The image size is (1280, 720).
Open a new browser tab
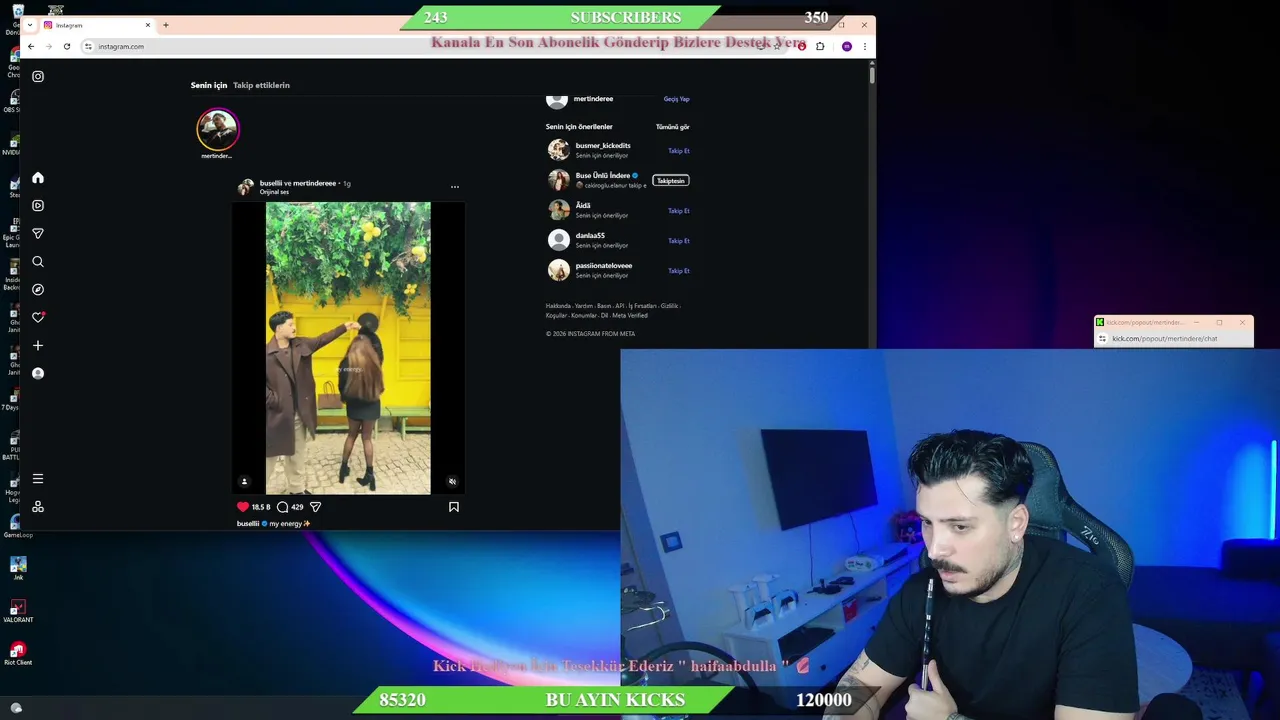tap(166, 25)
